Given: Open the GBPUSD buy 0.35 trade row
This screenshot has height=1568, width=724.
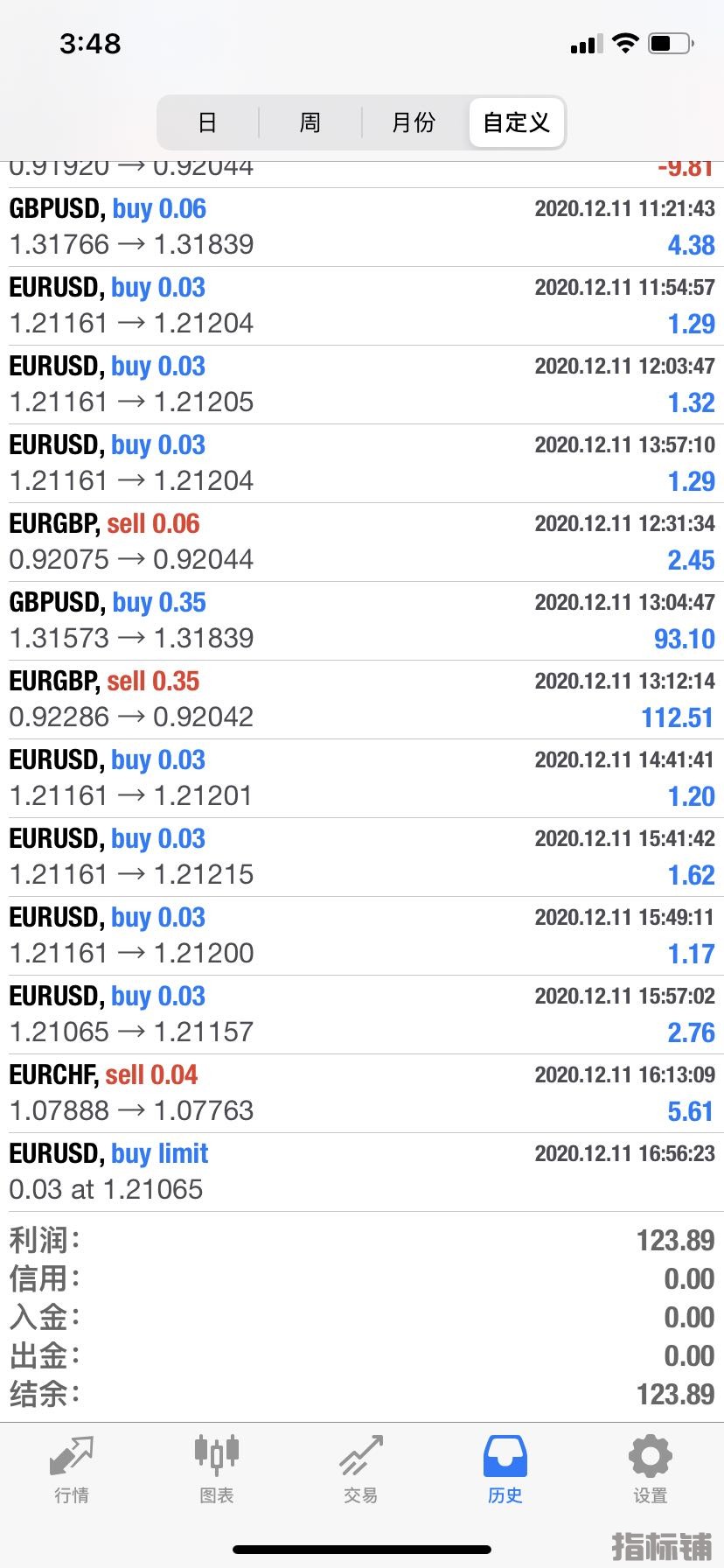Looking at the screenshot, I should coord(362,621).
